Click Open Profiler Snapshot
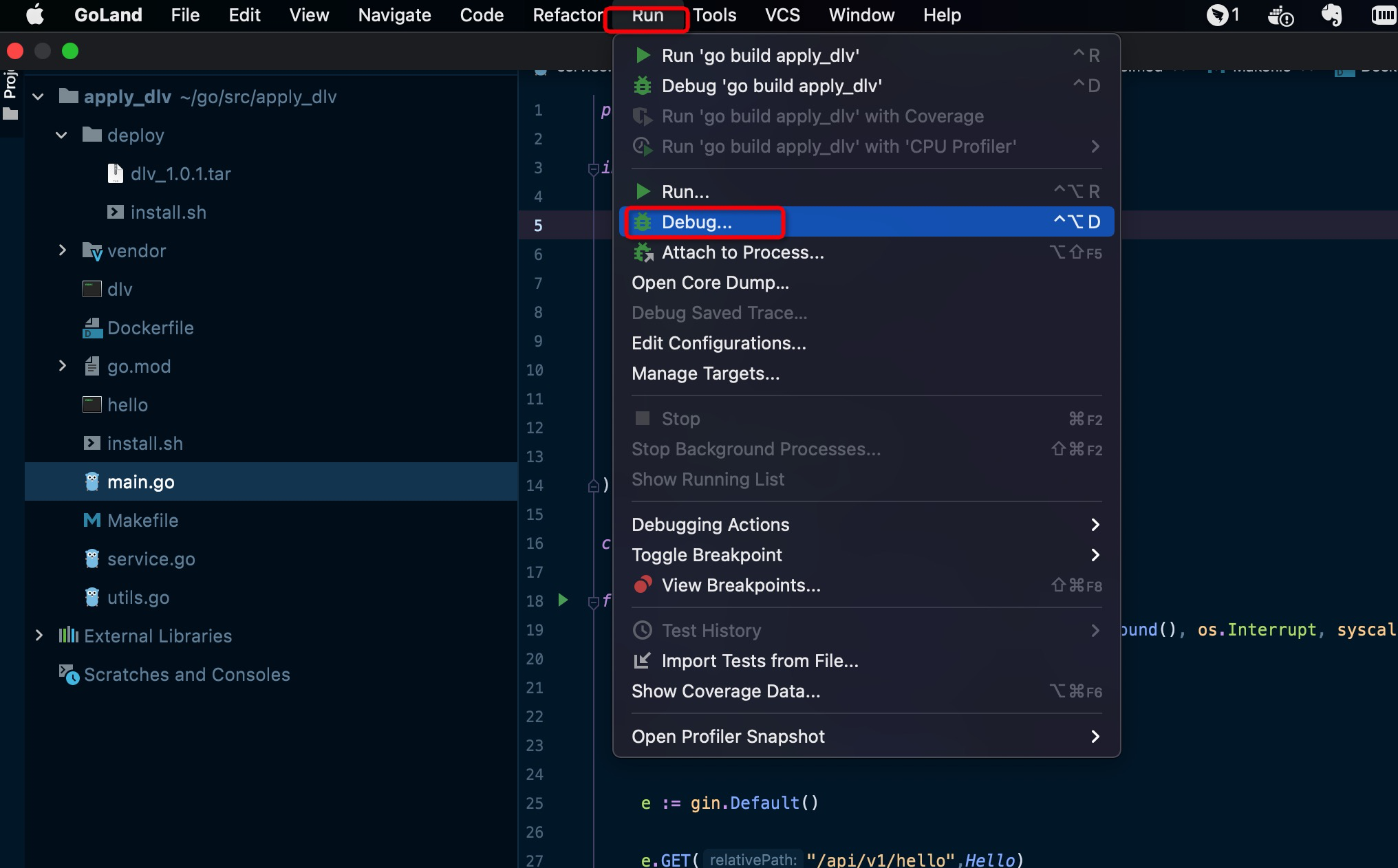The height and width of the screenshot is (868, 1398). tap(728, 736)
